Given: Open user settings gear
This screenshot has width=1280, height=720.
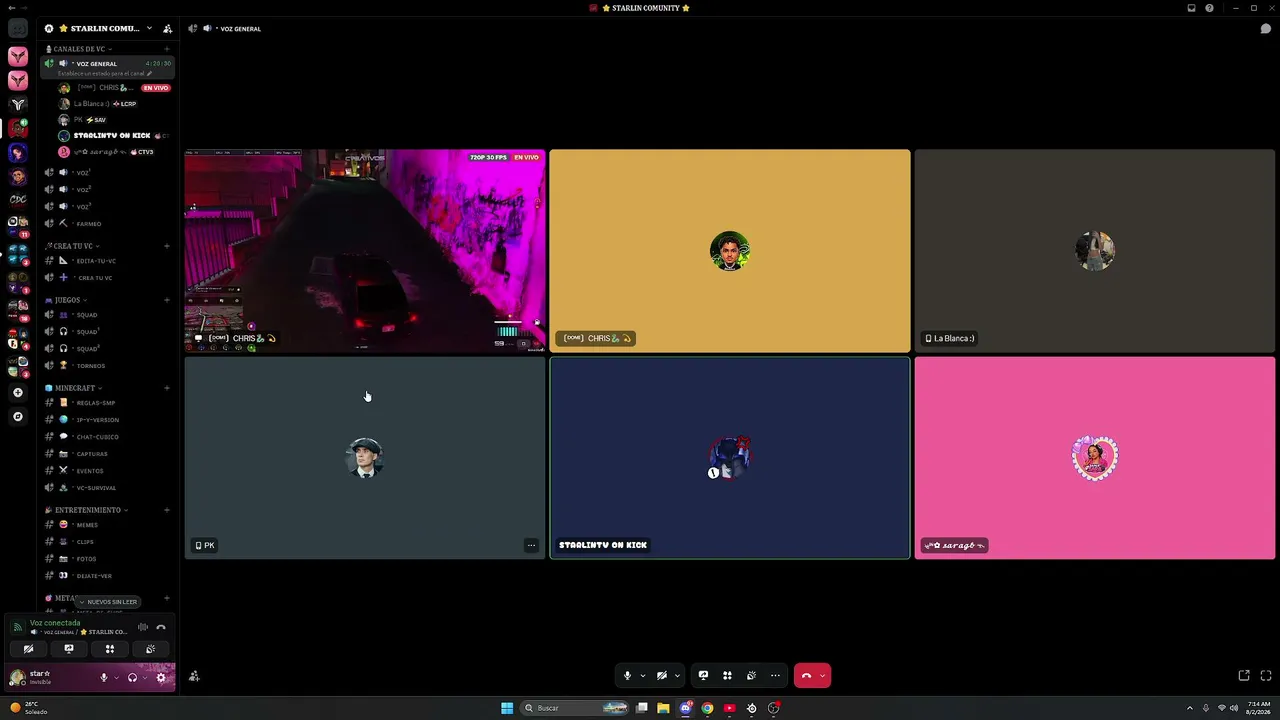Looking at the screenshot, I should coord(161,678).
